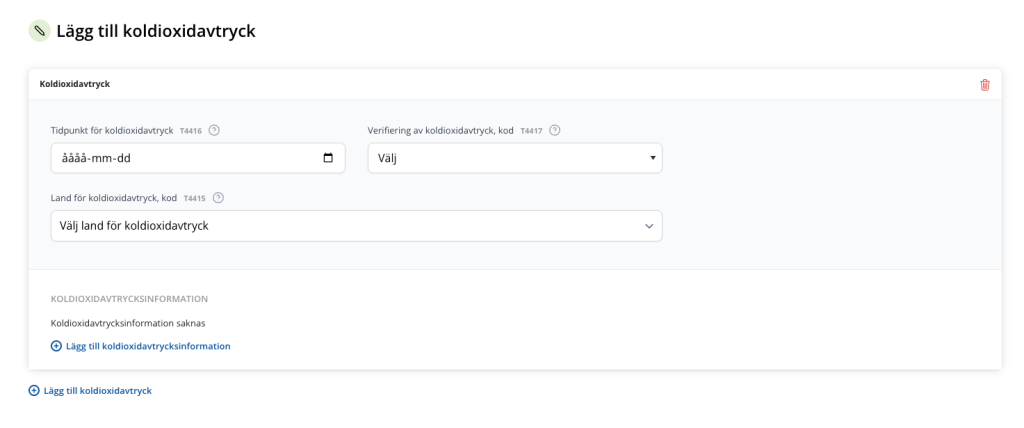
Task: Click the plus icon before Lägg till koldioxidavtrycksinformation
Action: (x=56, y=346)
